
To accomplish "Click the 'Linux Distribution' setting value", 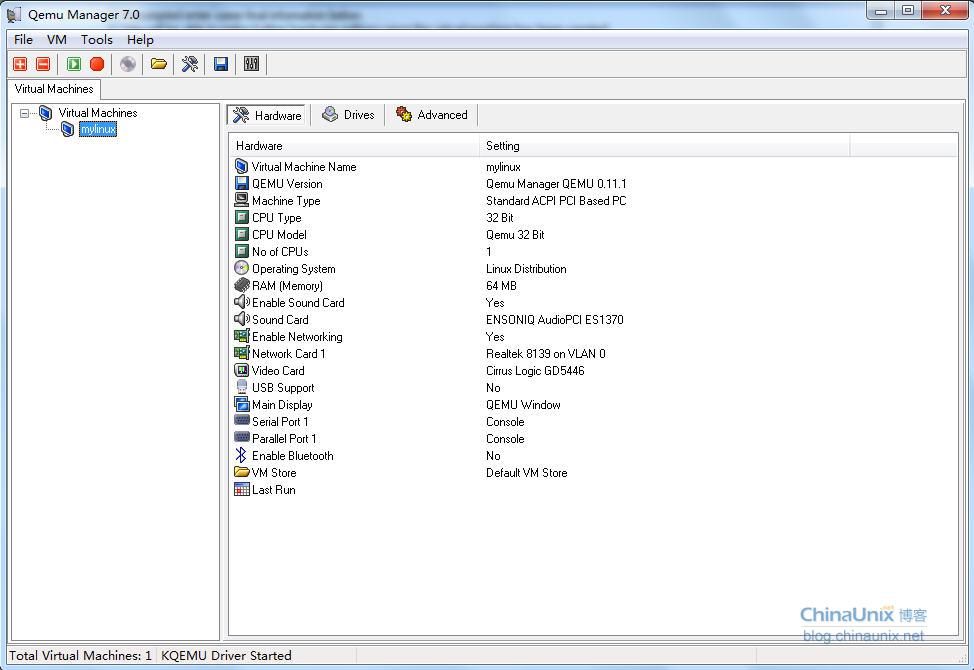I will [x=526, y=269].
